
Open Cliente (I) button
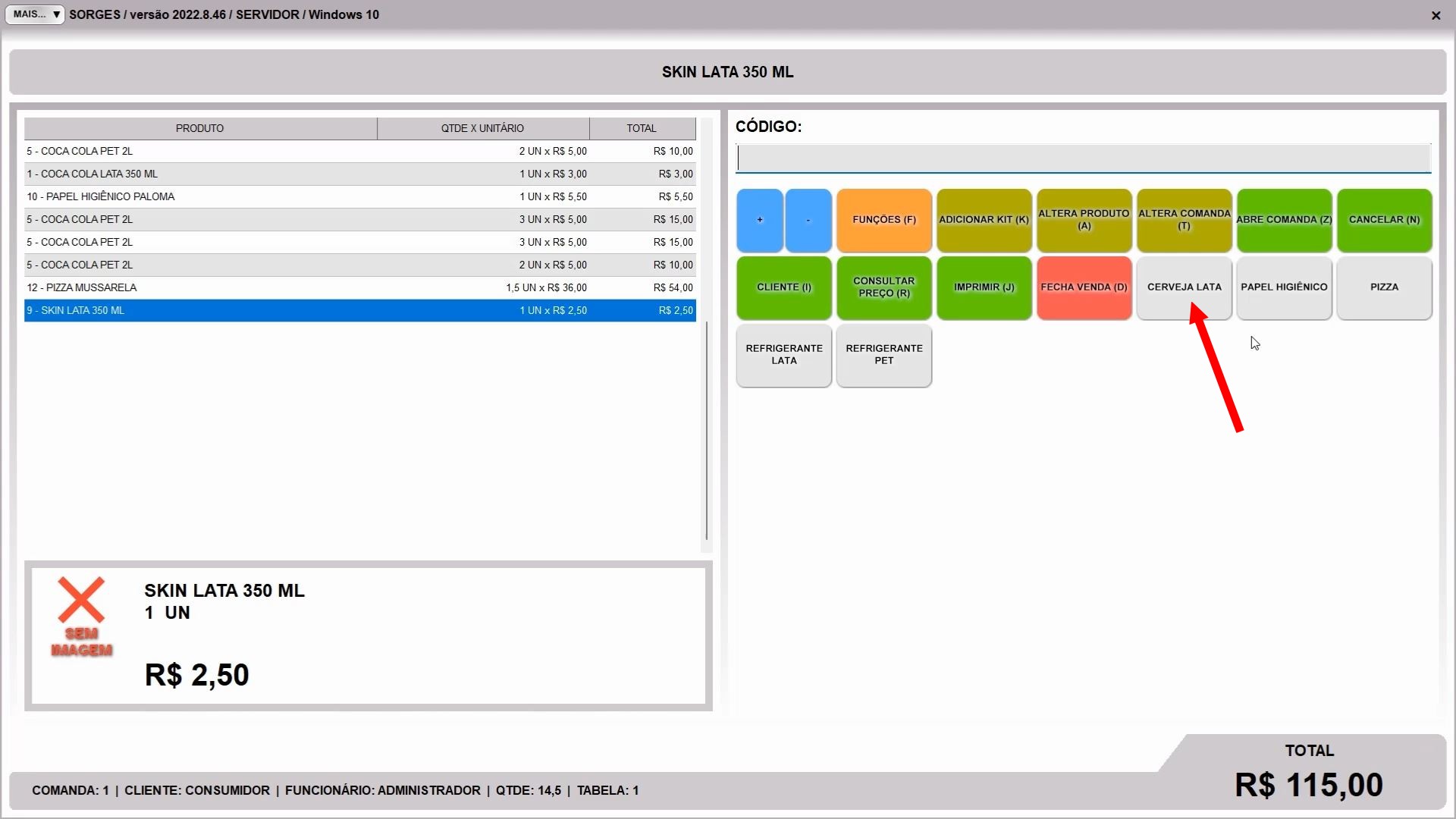pos(784,287)
